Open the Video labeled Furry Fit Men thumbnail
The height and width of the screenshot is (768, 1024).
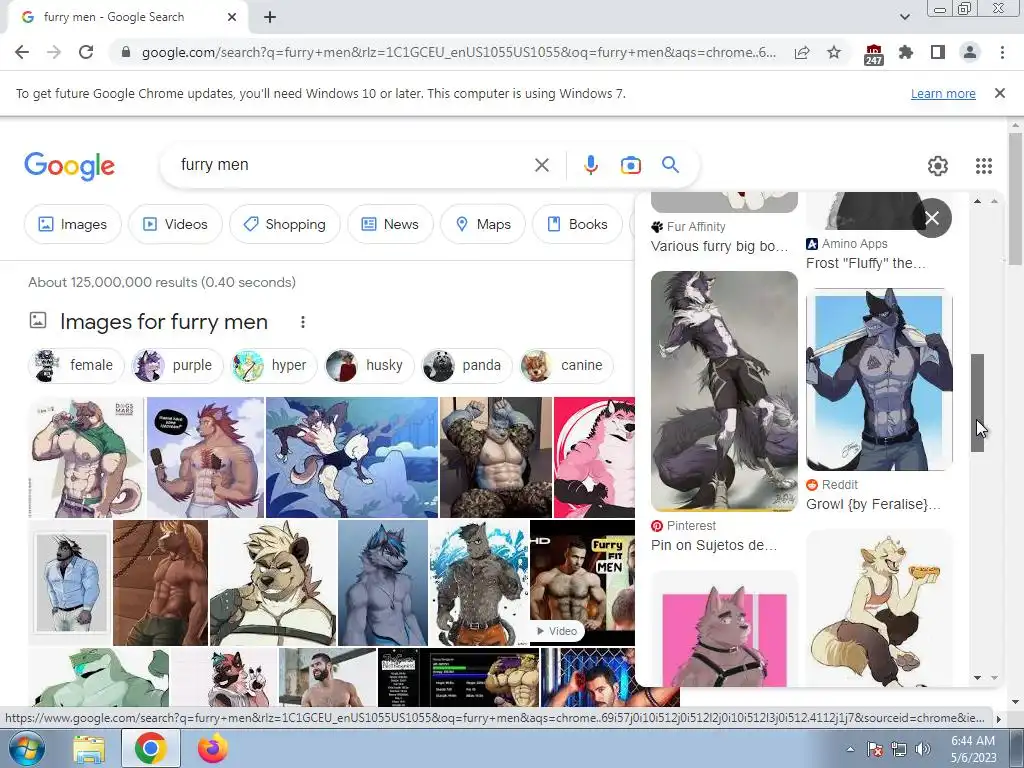(x=582, y=583)
